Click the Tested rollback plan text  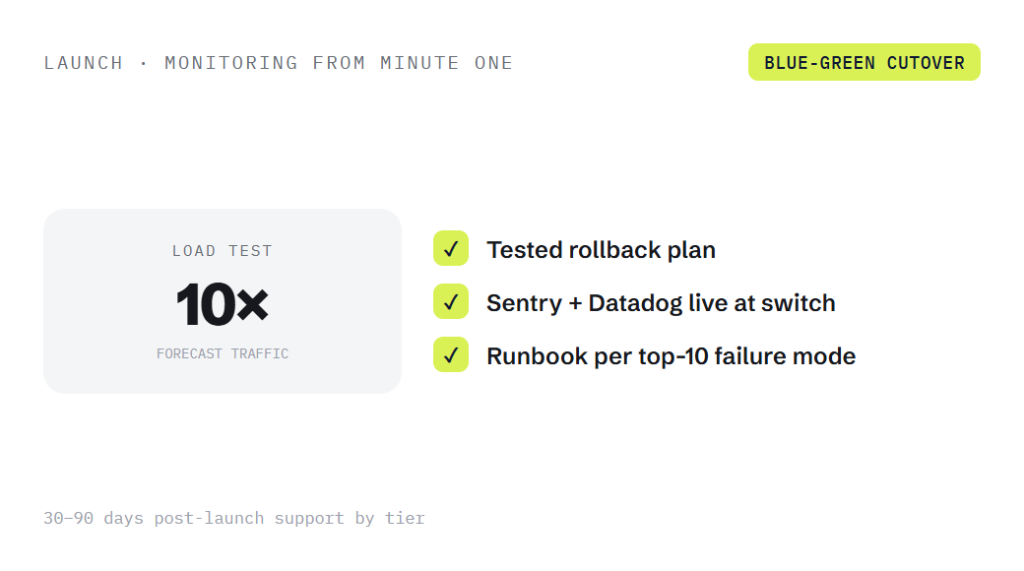click(x=601, y=250)
